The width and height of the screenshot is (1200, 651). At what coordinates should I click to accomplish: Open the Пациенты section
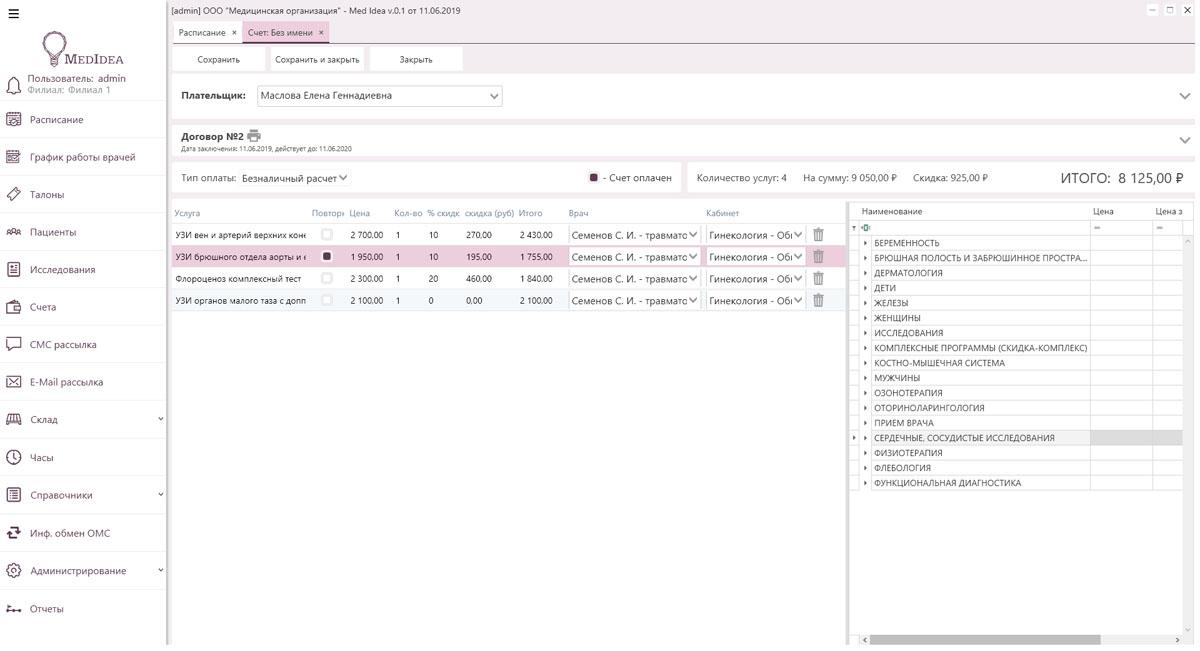[x=52, y=232]
